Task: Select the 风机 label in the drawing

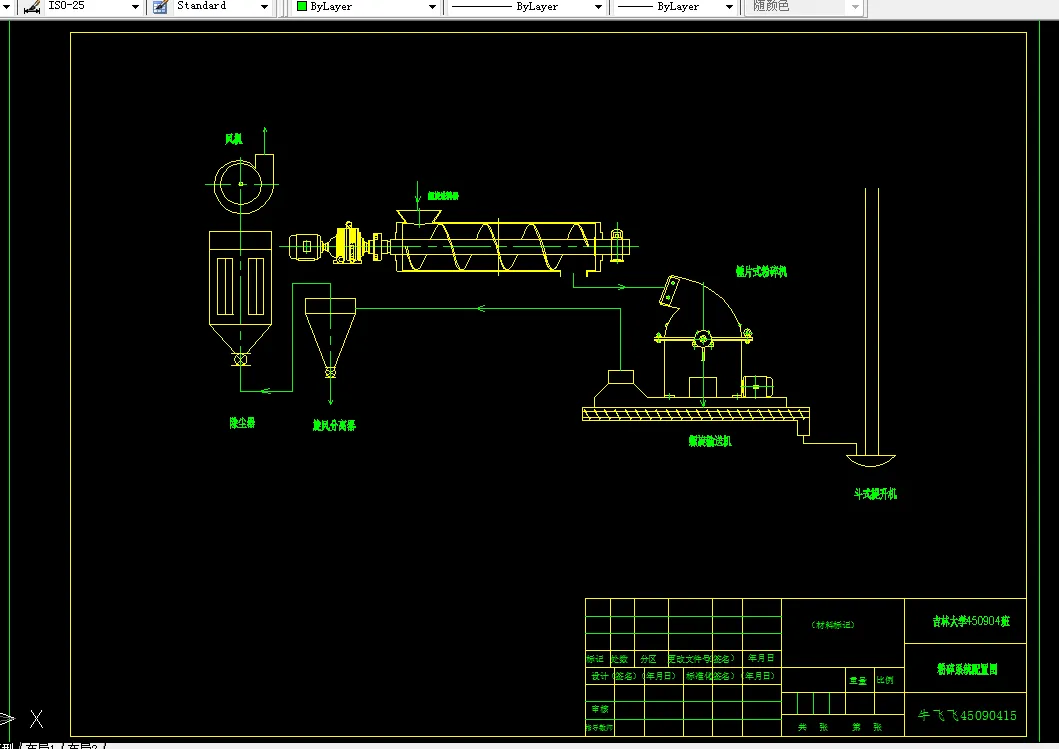Action: [234, 139]
